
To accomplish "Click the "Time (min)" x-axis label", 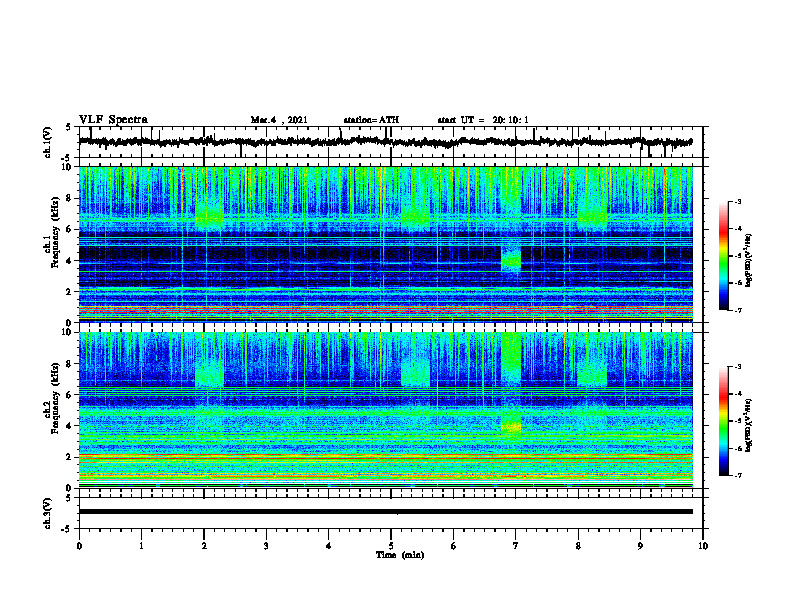I will (400, 555).
